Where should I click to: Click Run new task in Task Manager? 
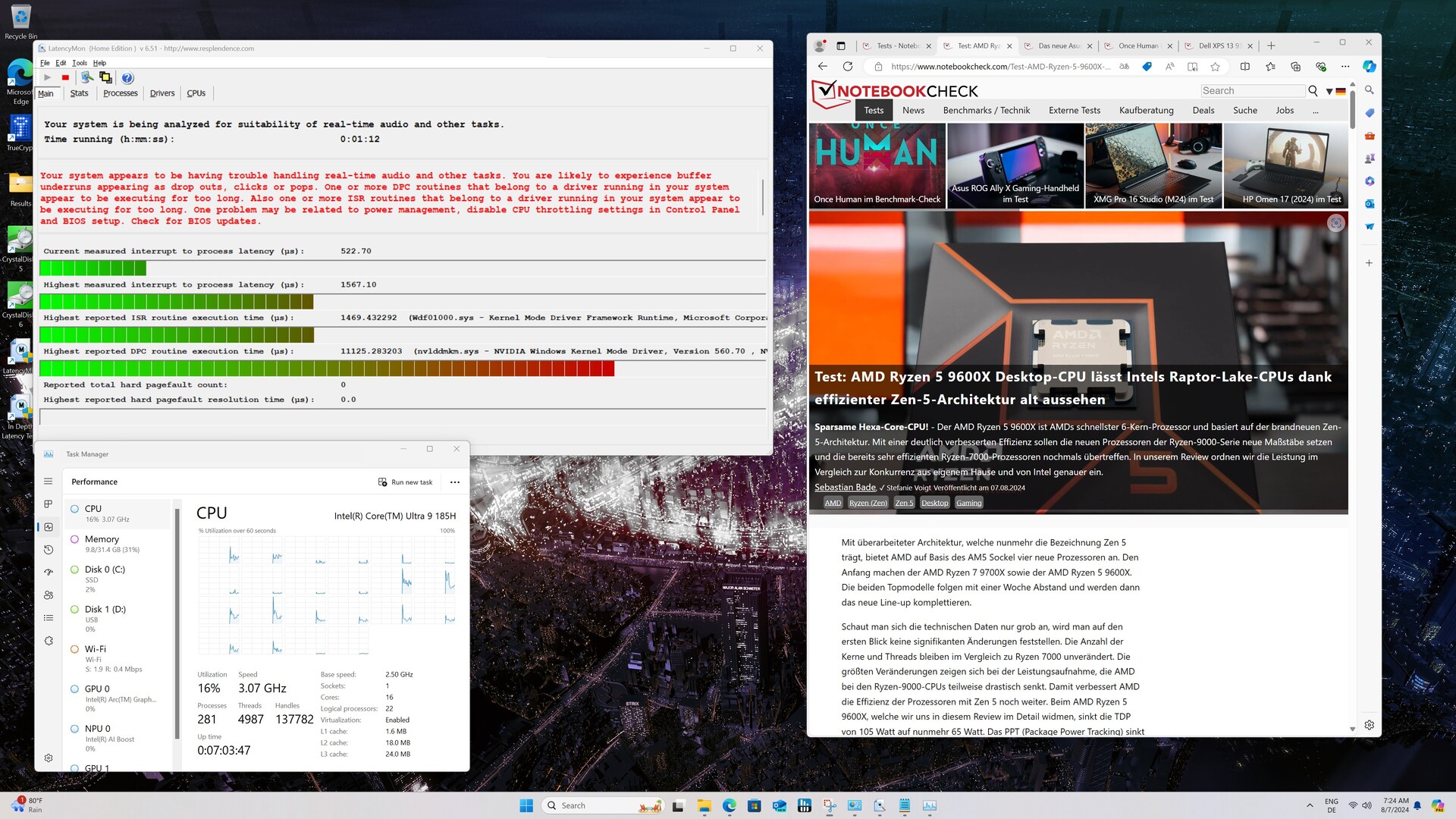[x=406, y=482]
